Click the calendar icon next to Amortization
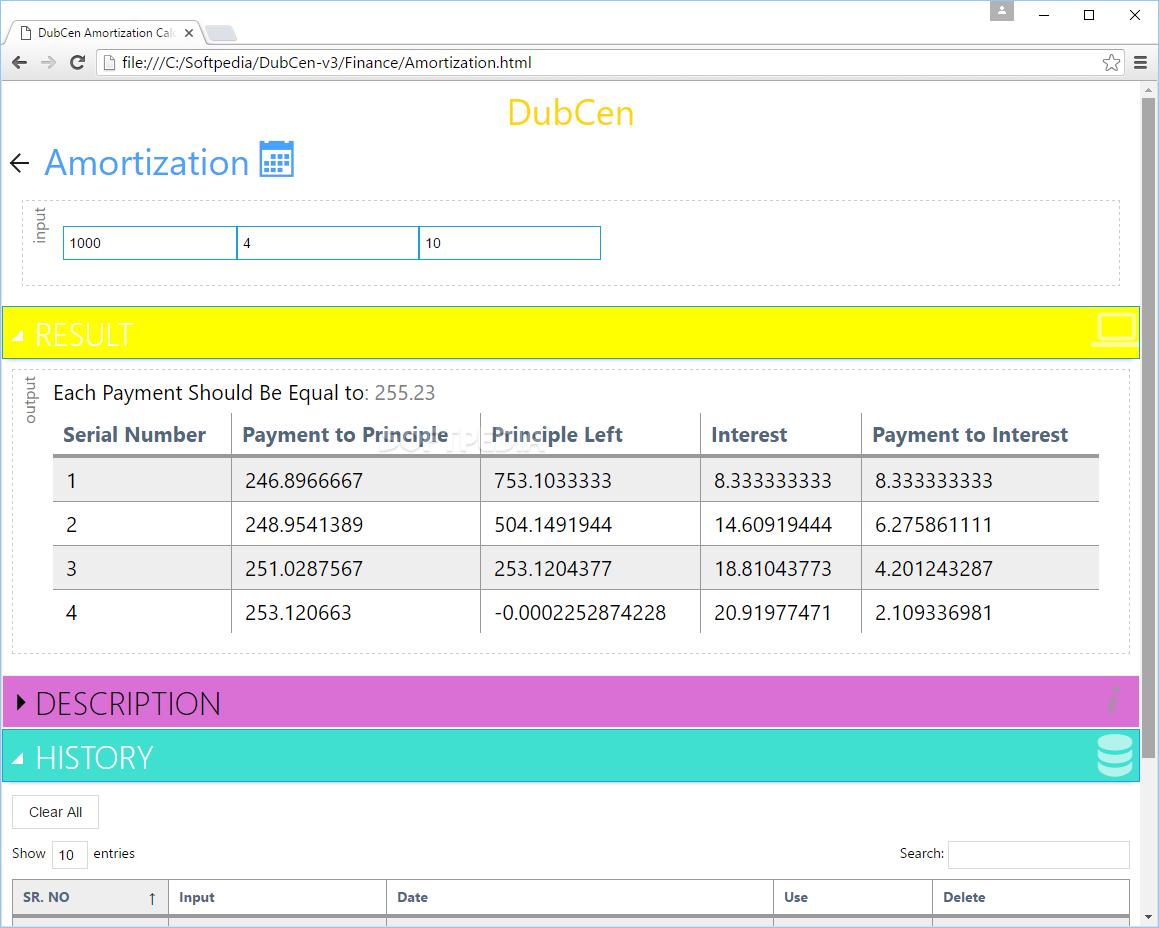1159x928 pixels. (x=276, y=159)
